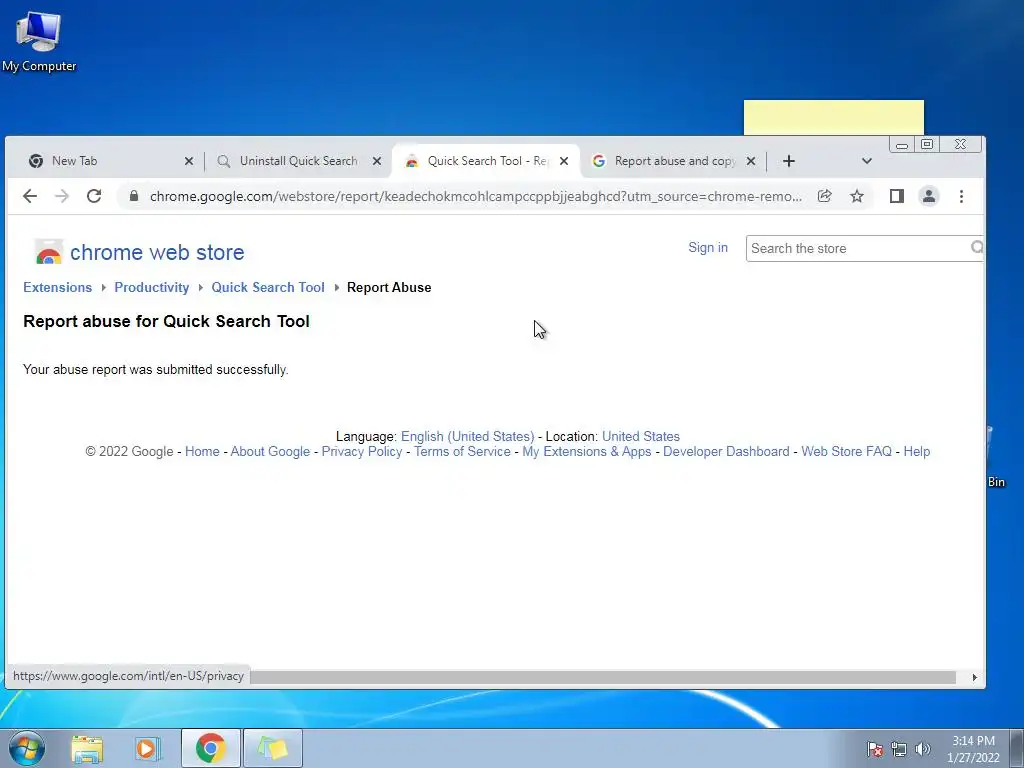Screen dimensions: 1024x768
Task: Open the Home footer link
Action: (x=202, y=451)
